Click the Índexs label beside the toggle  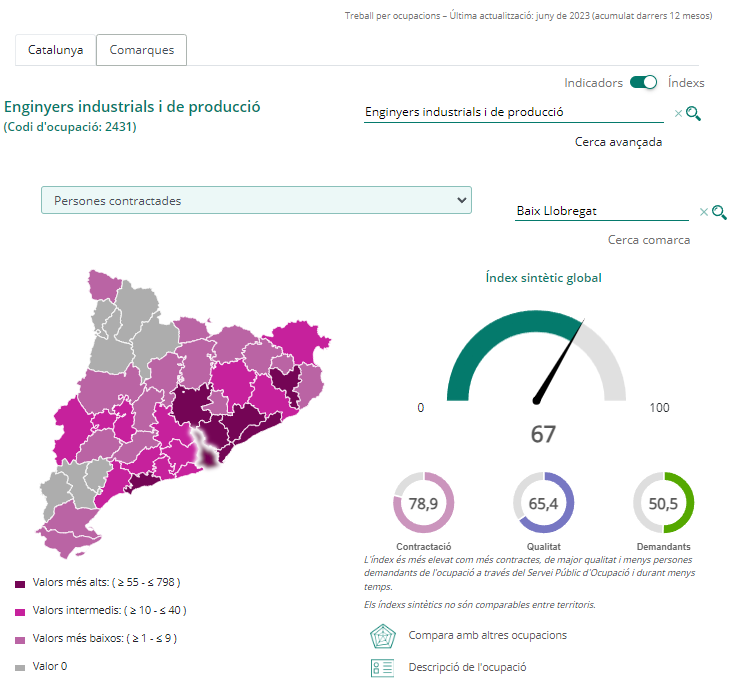coord(686,82)
